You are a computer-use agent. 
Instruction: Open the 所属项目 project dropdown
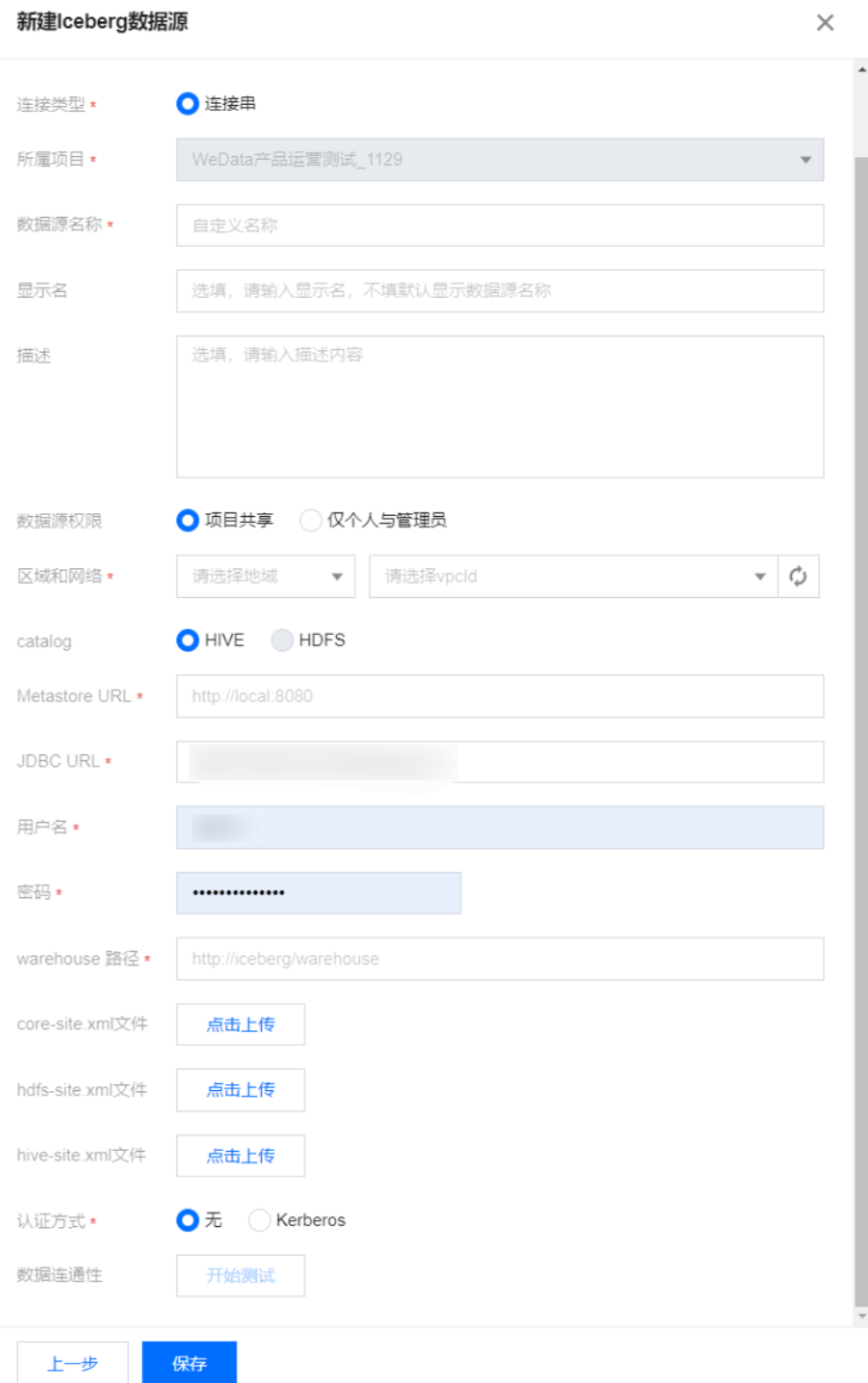(499, 160)
